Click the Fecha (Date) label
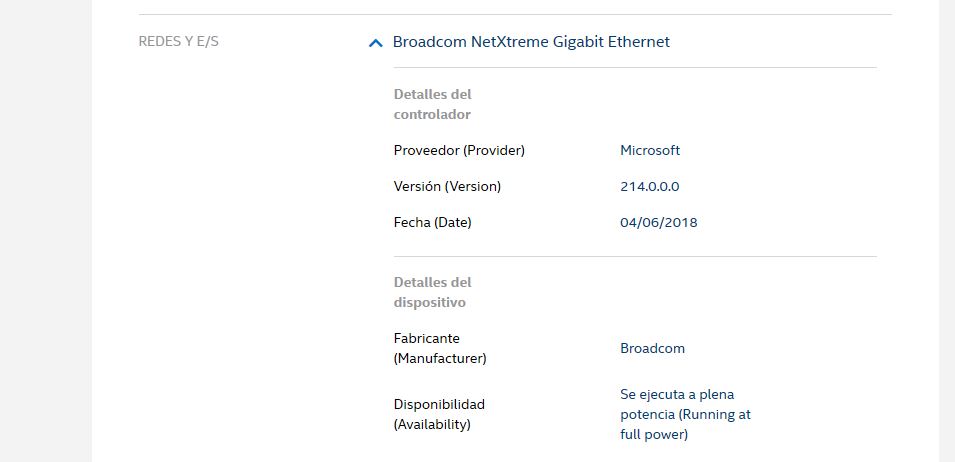The width and height of the screenshot is (955, 462). [432, 222]
